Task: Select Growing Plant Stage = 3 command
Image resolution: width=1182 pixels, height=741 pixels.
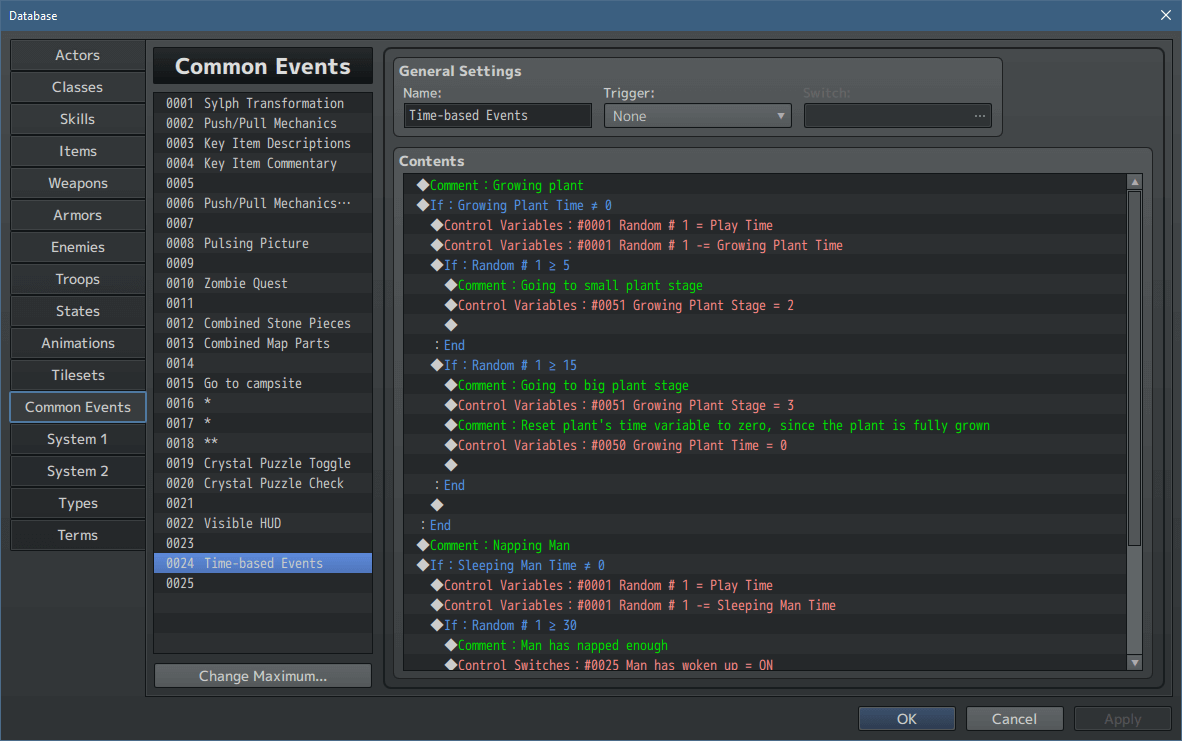Action: coord(765,405)
